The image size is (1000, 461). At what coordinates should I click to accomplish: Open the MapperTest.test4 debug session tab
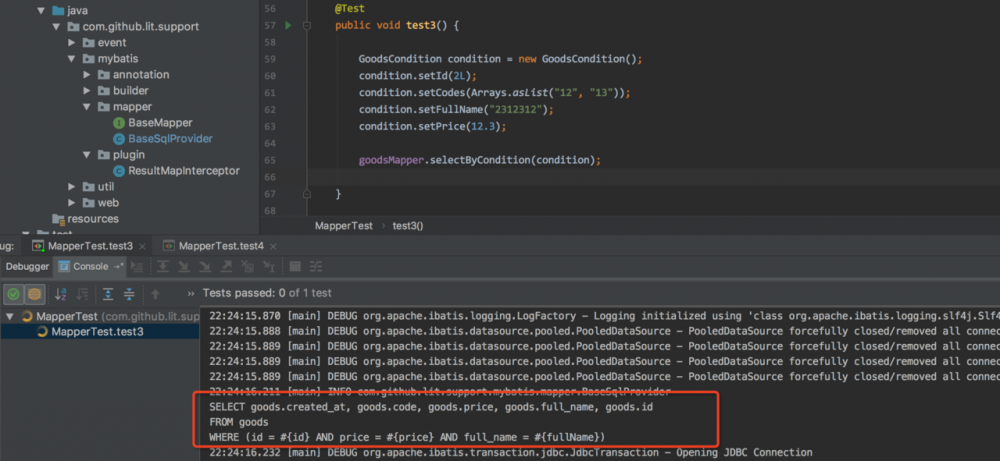pos(214,246)
